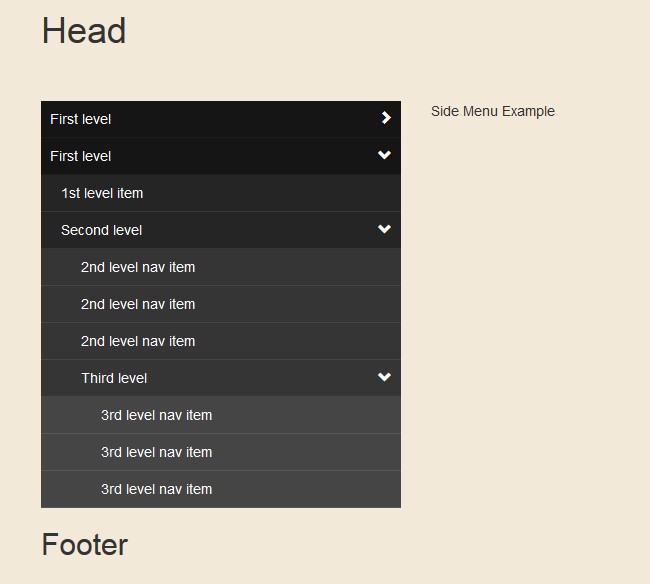Collapse the Second level submenu label
The image size is (650, 584).
[x=102, y=230]
